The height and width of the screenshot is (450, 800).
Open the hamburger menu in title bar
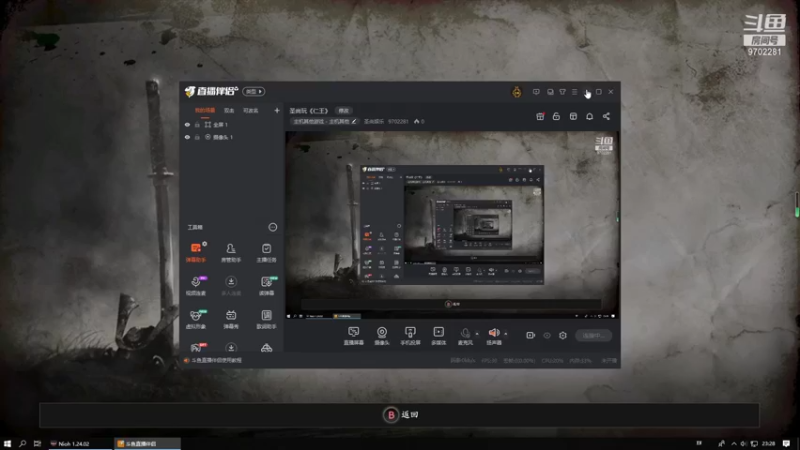(x=574, y=92)
